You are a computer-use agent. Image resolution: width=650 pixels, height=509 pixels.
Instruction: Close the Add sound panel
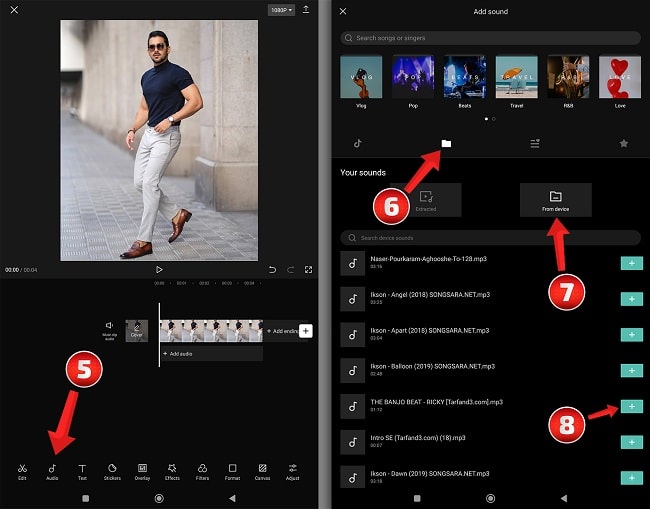point(343,11)
